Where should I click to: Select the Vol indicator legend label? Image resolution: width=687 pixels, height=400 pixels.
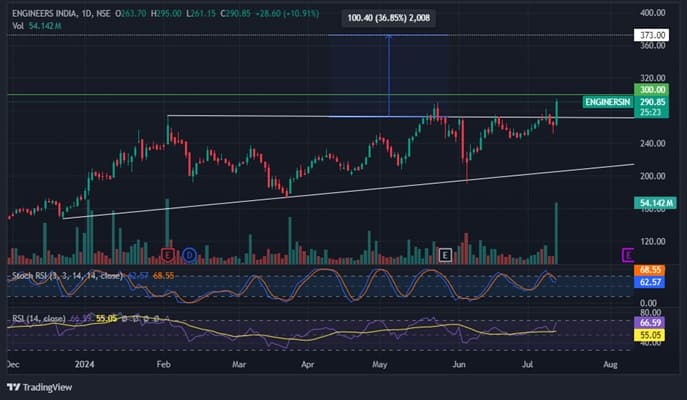click(x=15, y=26)
